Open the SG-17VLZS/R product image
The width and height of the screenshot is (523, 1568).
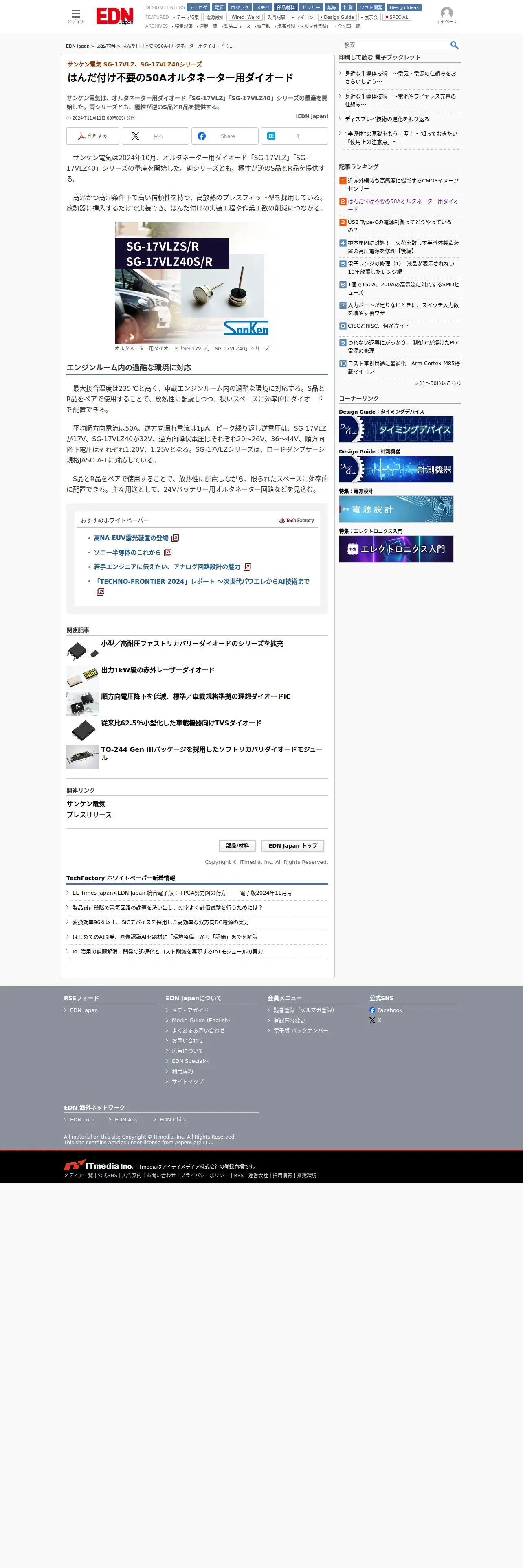pyautogui.click(x=192, y=283)
